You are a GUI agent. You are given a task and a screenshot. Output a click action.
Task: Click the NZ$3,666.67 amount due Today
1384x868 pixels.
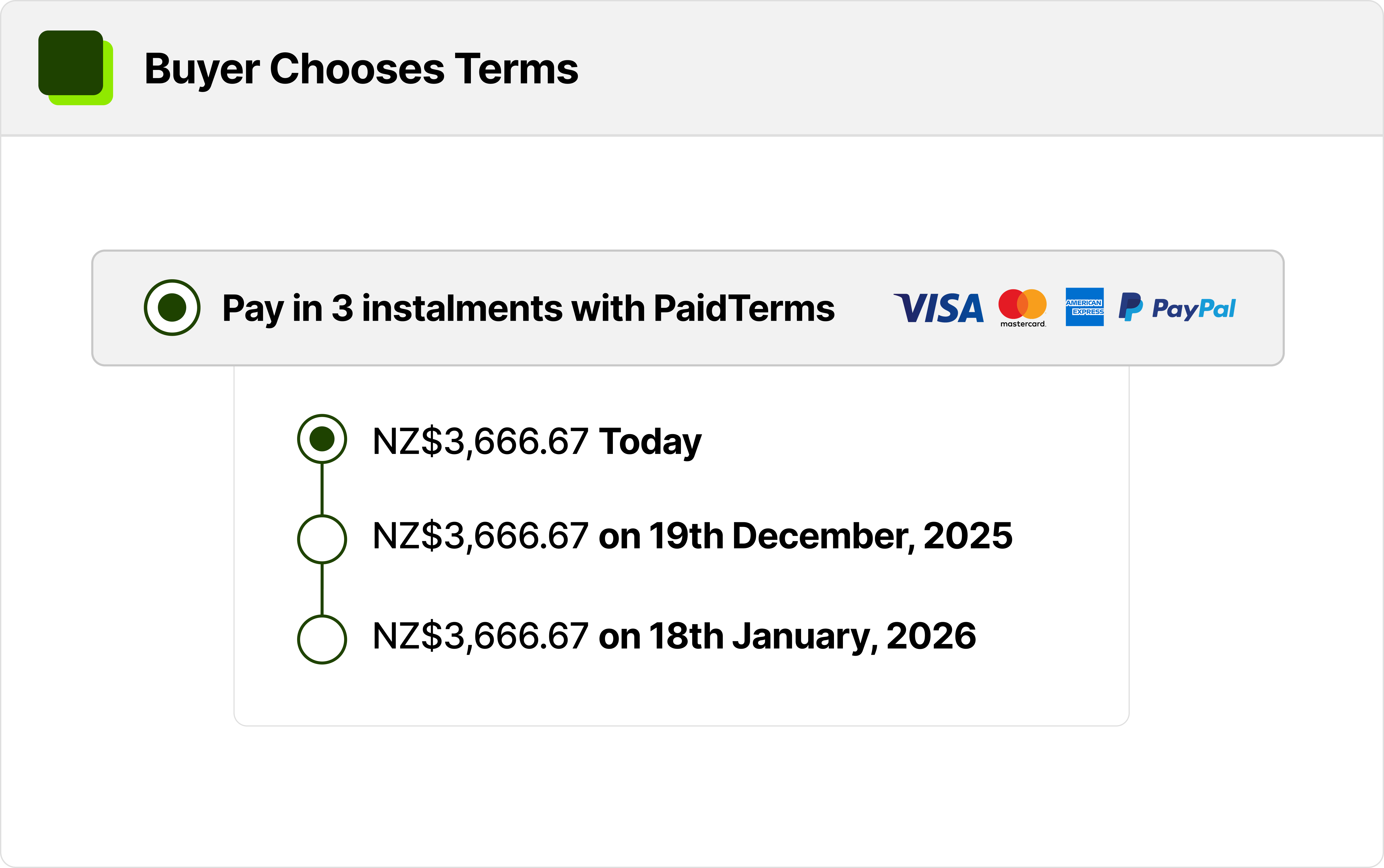coord(480,441)
